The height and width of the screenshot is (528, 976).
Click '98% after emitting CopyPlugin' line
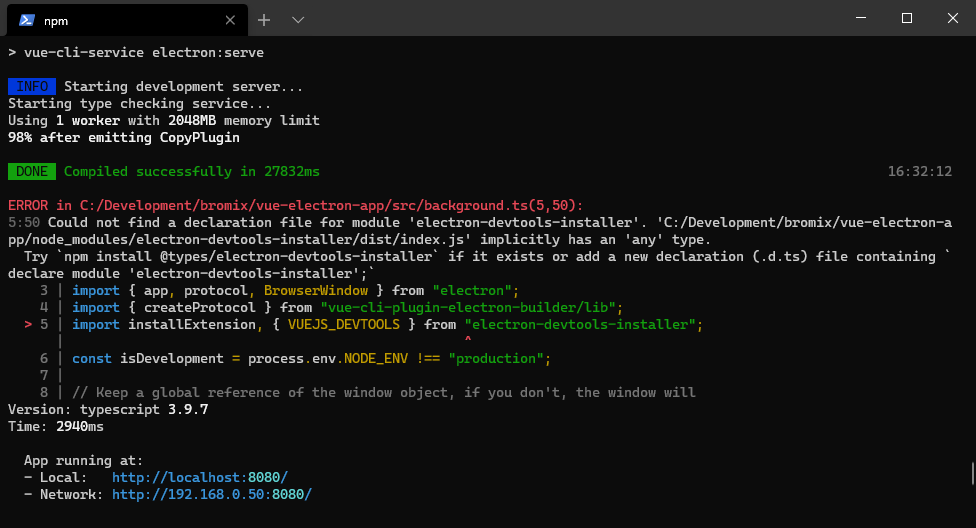pos(124,138)
